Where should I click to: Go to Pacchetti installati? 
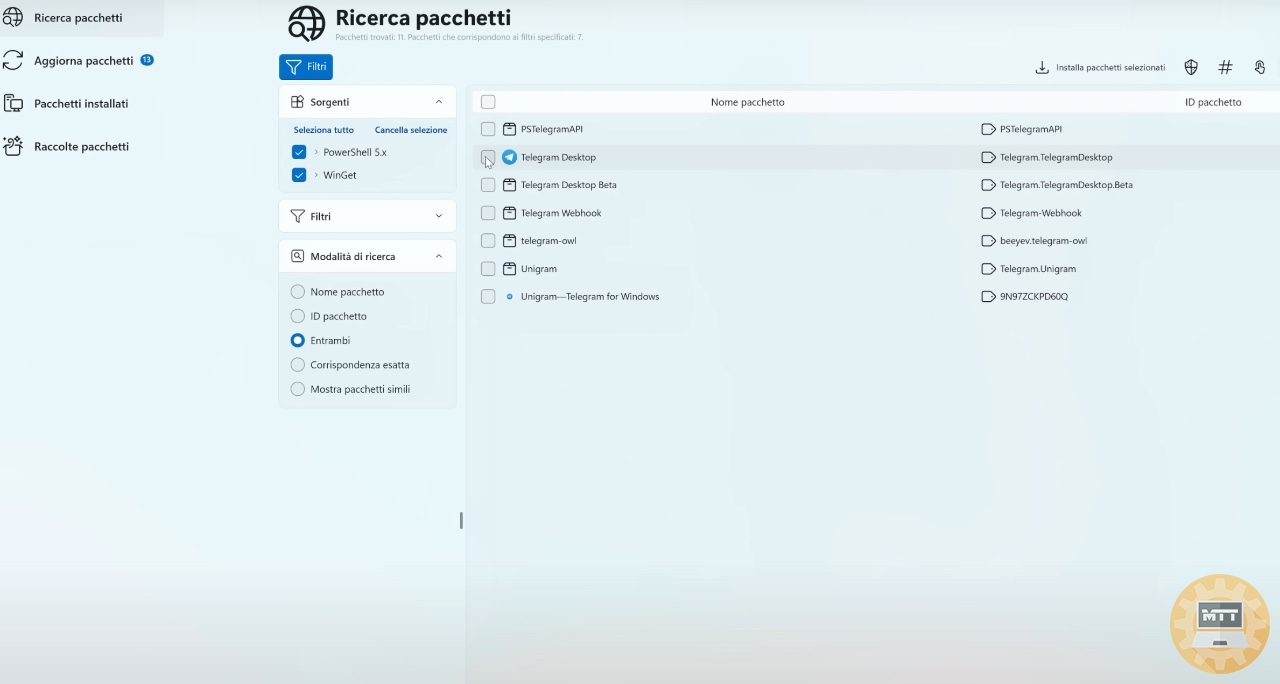click(81, 104)
